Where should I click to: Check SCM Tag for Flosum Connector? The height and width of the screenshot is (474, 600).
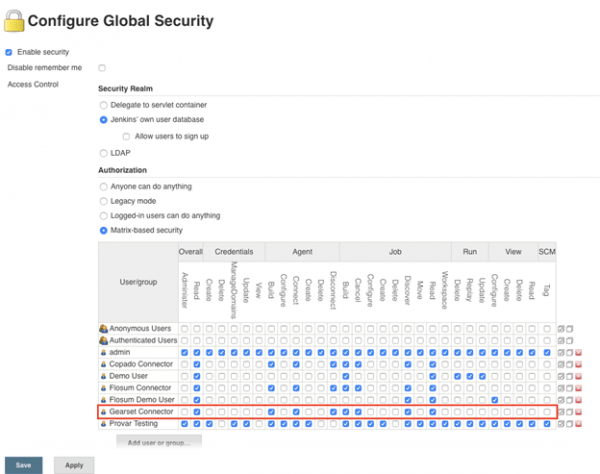[547, 388]
